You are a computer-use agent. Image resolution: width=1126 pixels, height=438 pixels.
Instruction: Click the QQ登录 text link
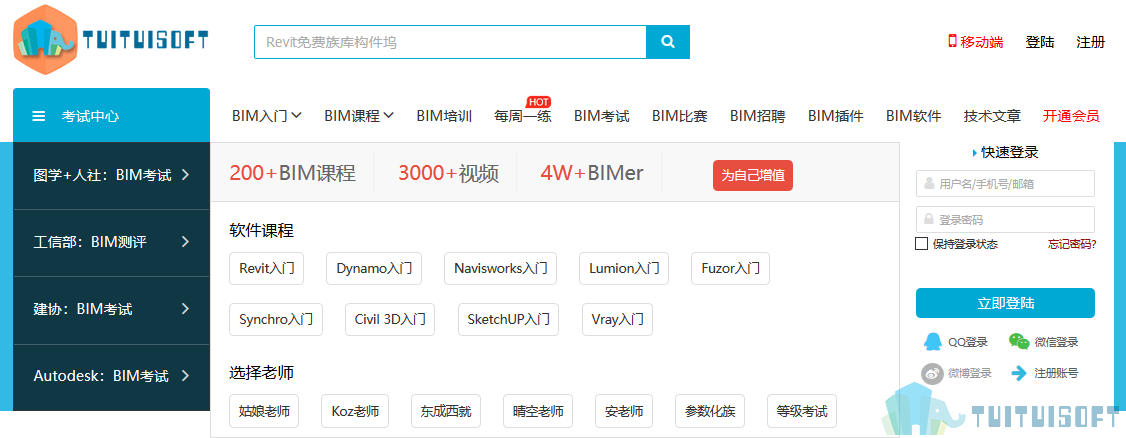click(x=968, y=343)
